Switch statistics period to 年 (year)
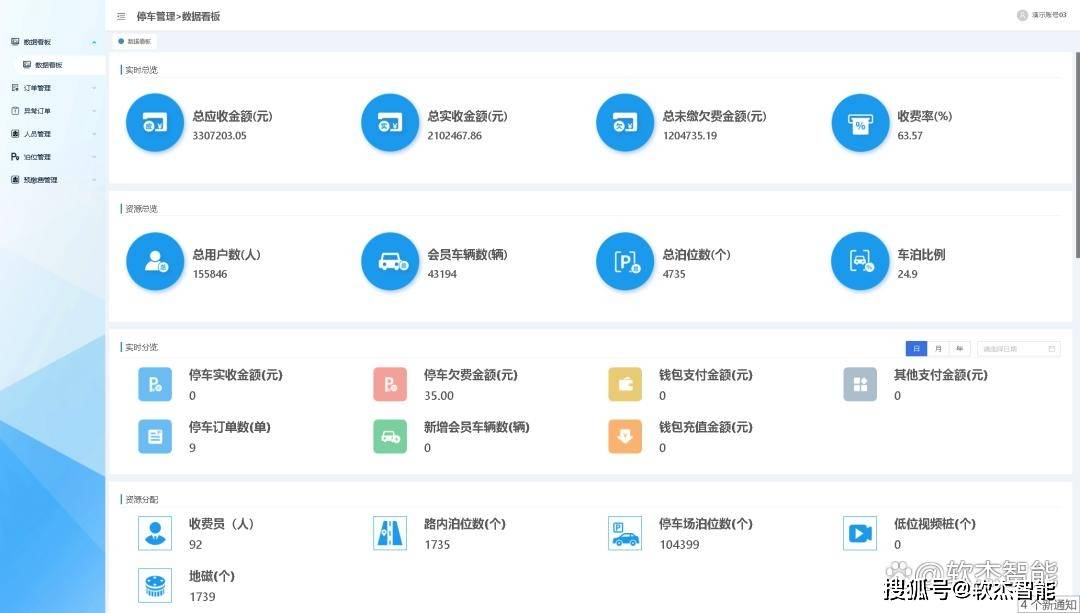Viewport: 1080px width, 613px height. point(960,349)
